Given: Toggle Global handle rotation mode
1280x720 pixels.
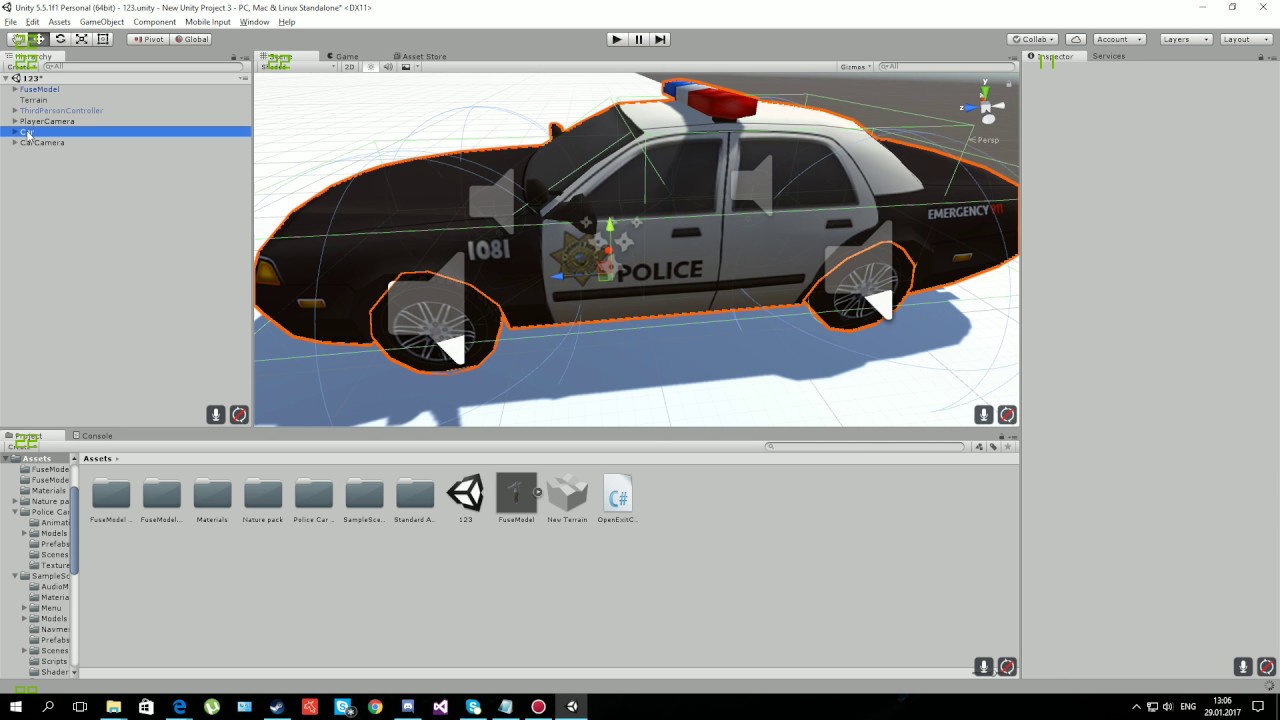Looking at the screenshot, I should [x=191, y=39].
